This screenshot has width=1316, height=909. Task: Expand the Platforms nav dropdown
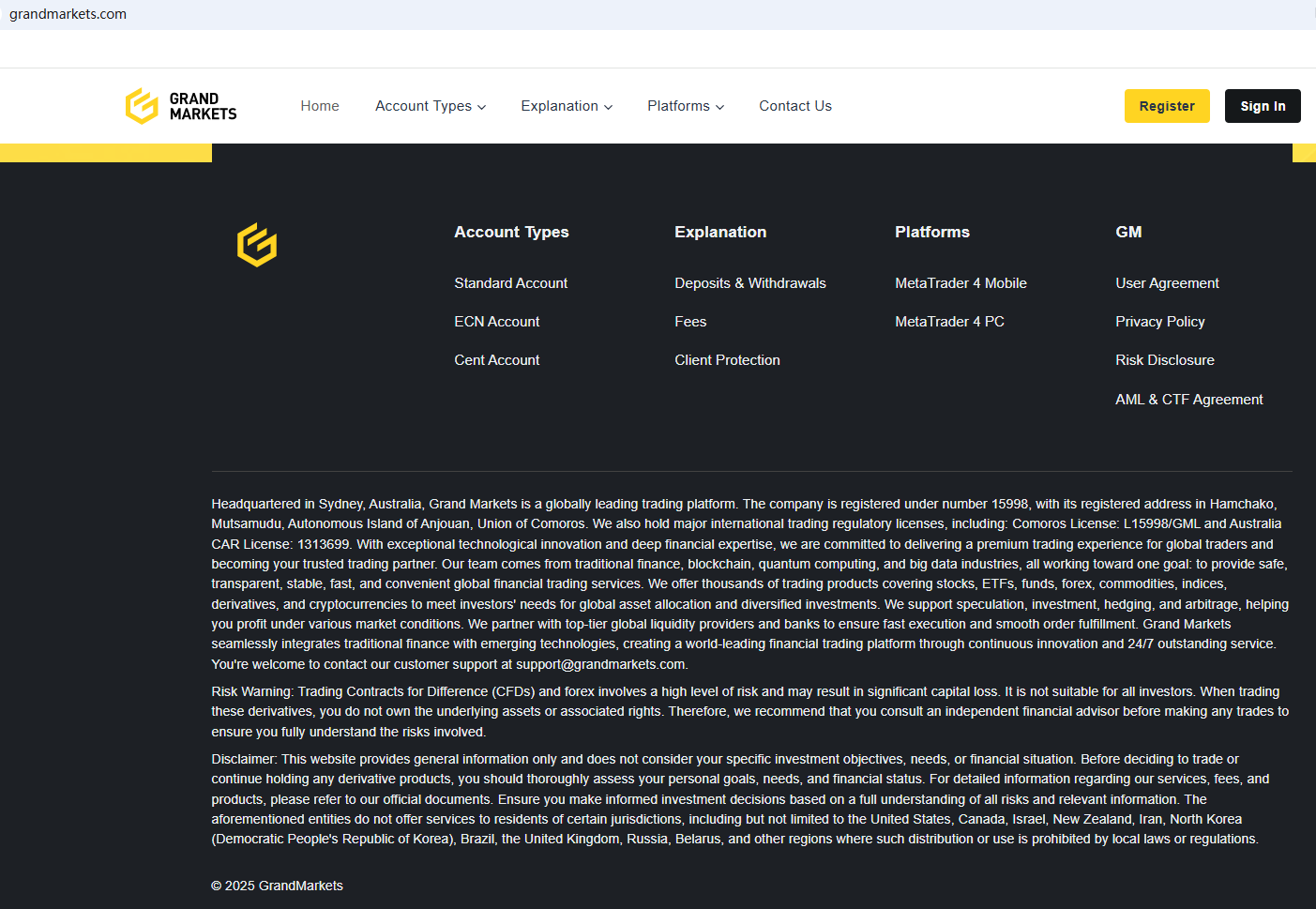point(686,106)
